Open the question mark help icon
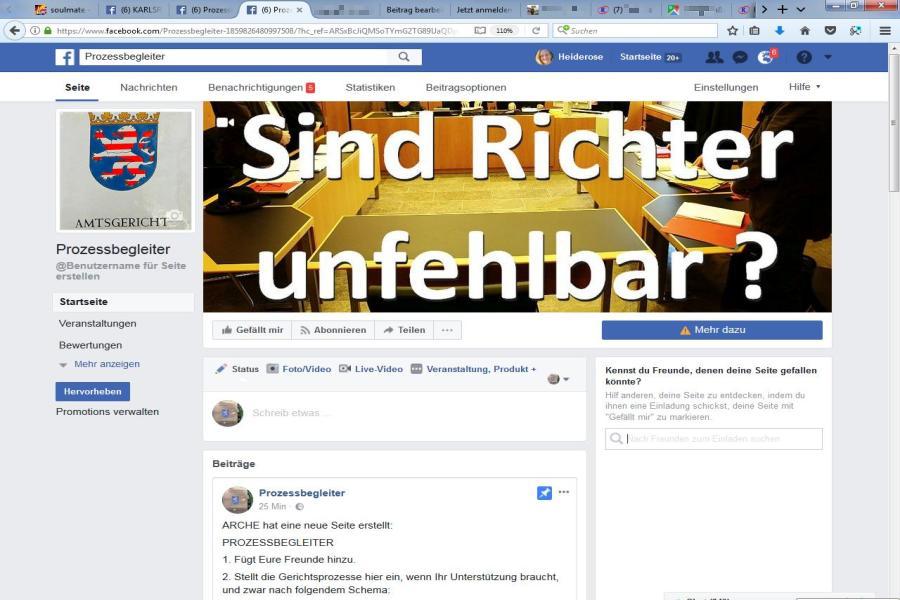 (804, 57)
